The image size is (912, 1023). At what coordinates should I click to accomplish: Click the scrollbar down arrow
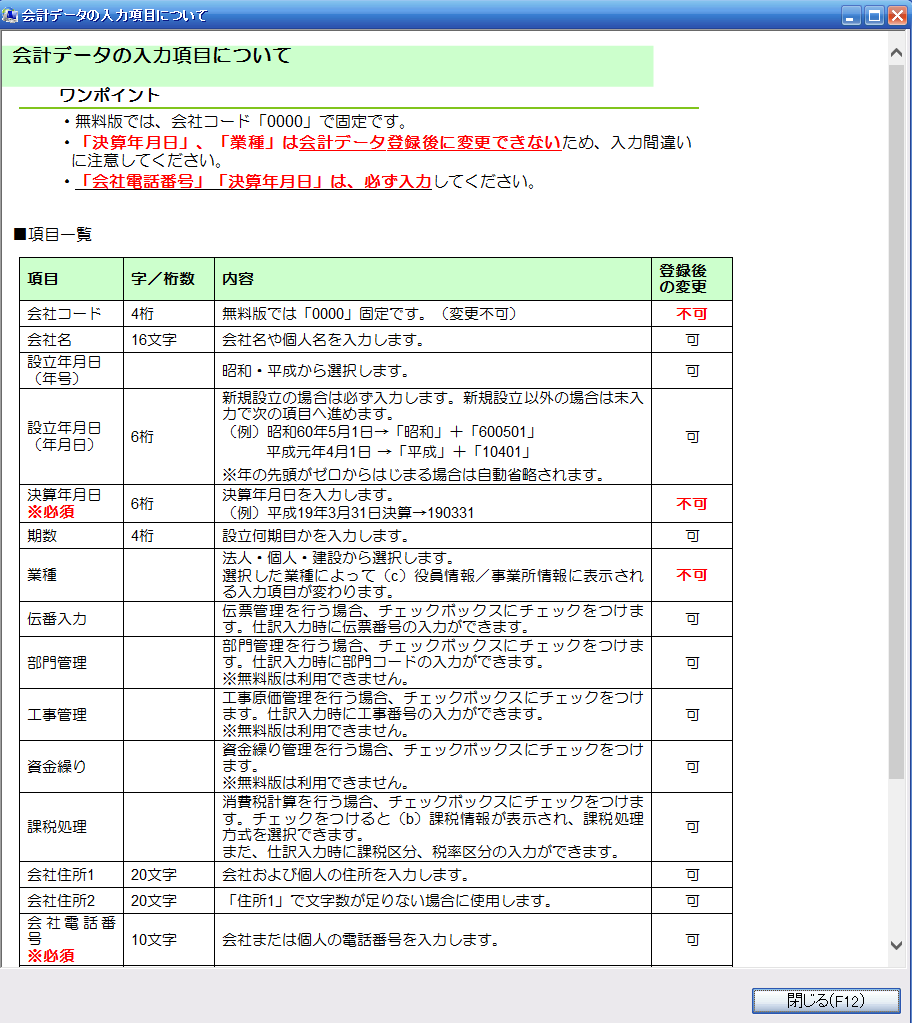(896, 944)
